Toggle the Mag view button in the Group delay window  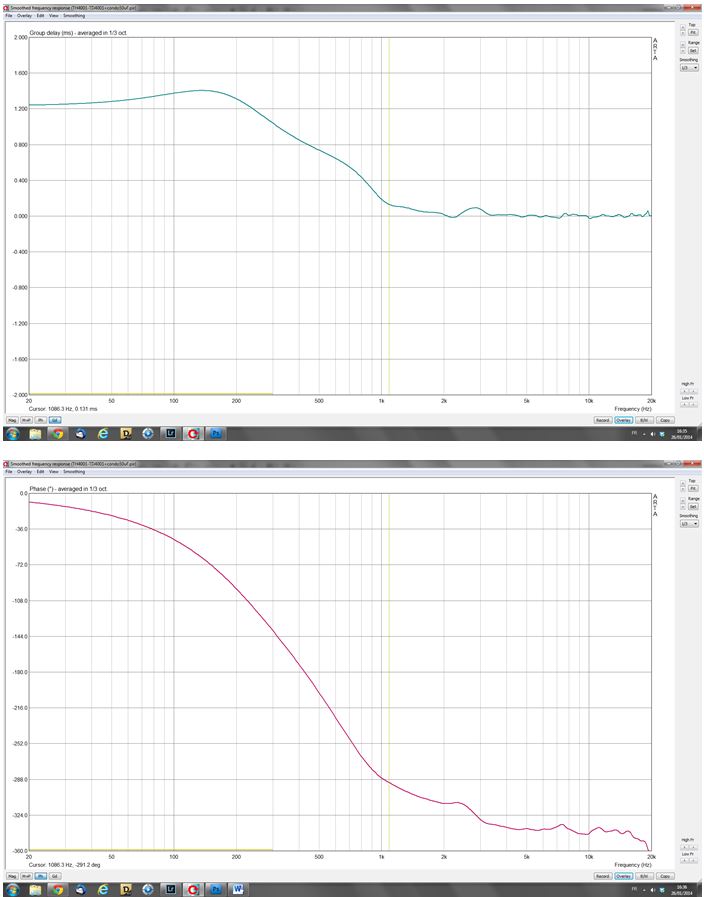pyautogui.click(x=12, y=420)
